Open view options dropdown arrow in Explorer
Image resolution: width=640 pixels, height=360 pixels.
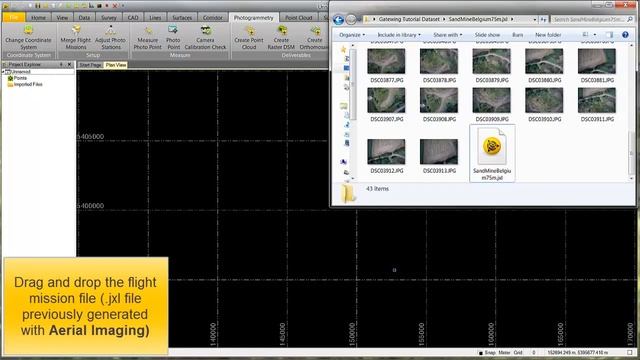(595, 35)
